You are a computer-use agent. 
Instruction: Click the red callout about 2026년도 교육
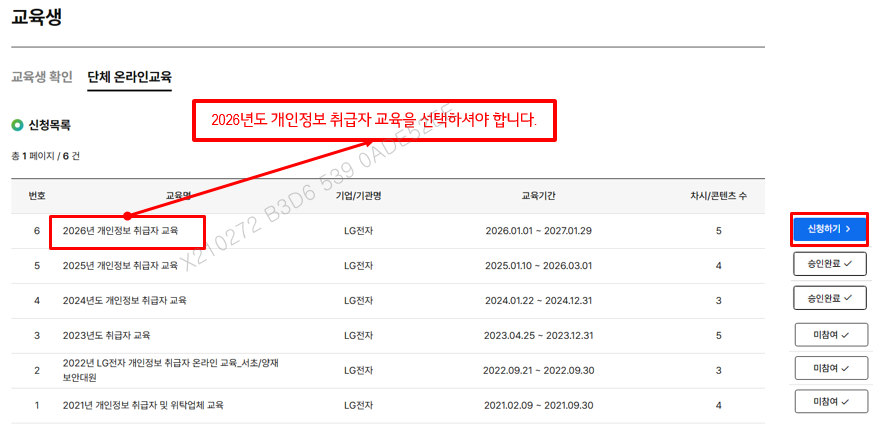point(373,119)
